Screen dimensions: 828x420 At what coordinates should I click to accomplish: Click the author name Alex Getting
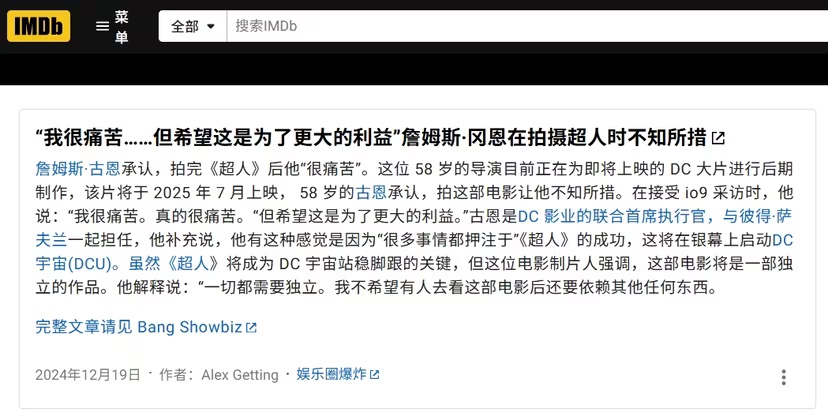(240, 375)
